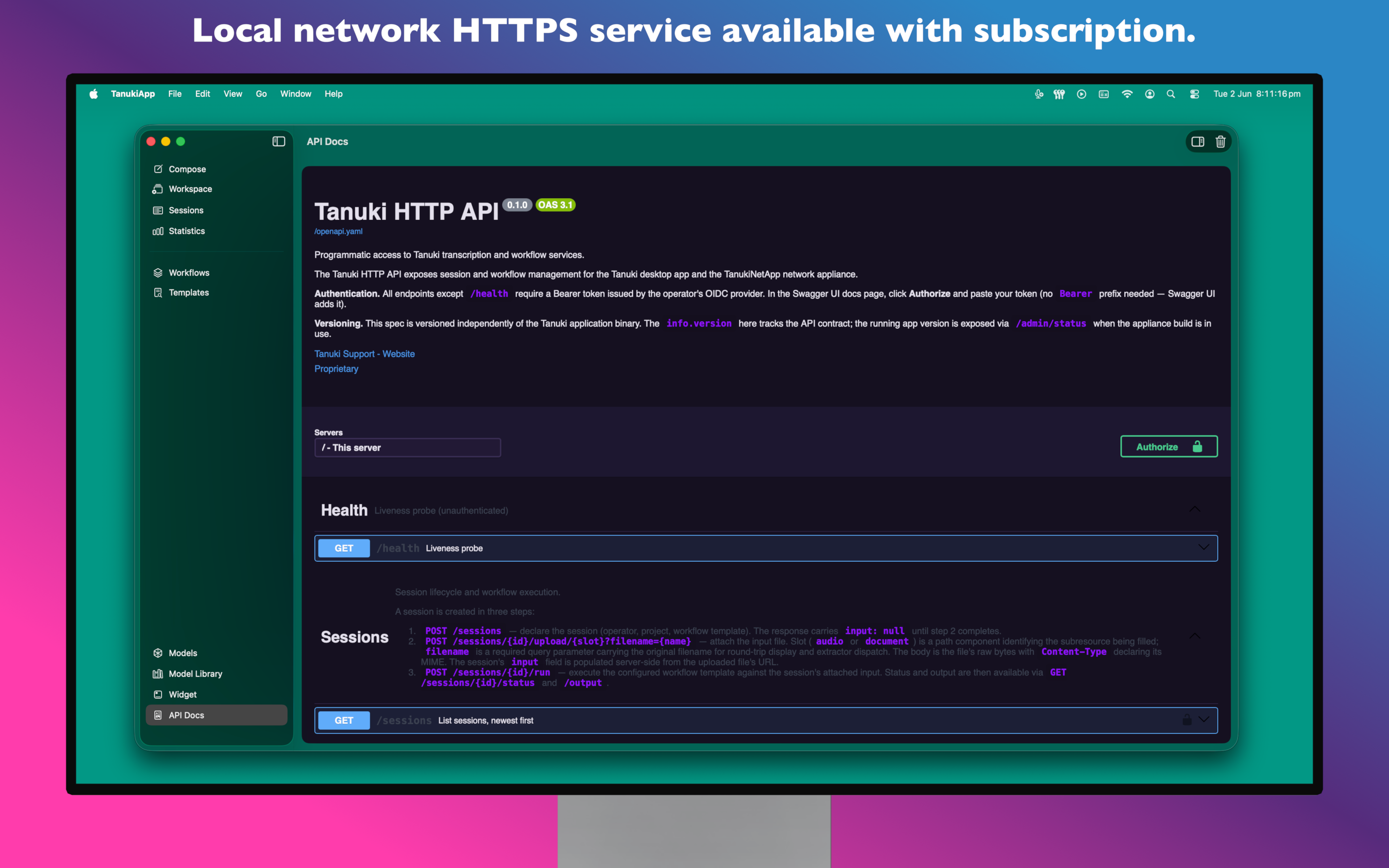Open the Tanuki Support - Website link
Image resolution: width=1389 pixels, height=868 pixels.
(365, 353)
